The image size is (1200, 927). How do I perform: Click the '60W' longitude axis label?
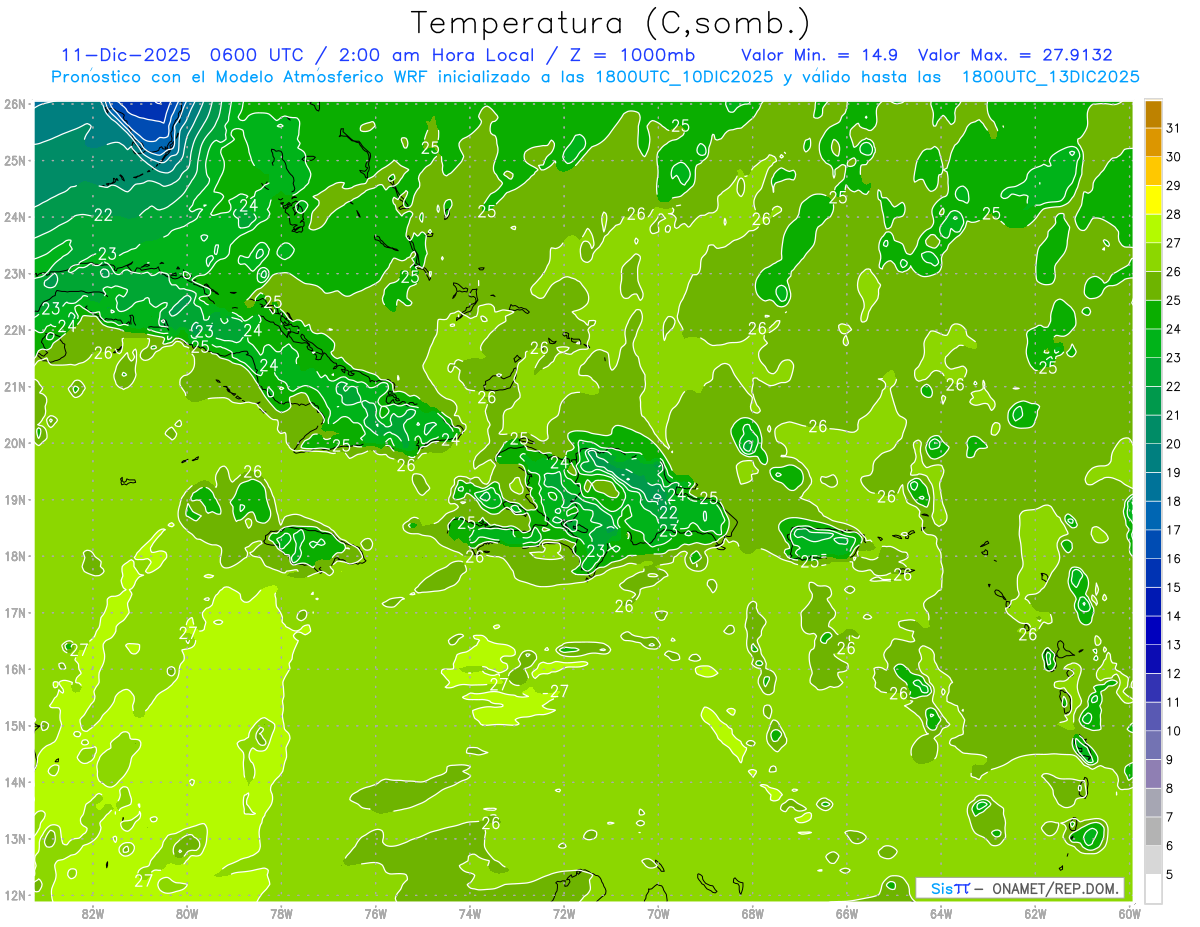1129,913
